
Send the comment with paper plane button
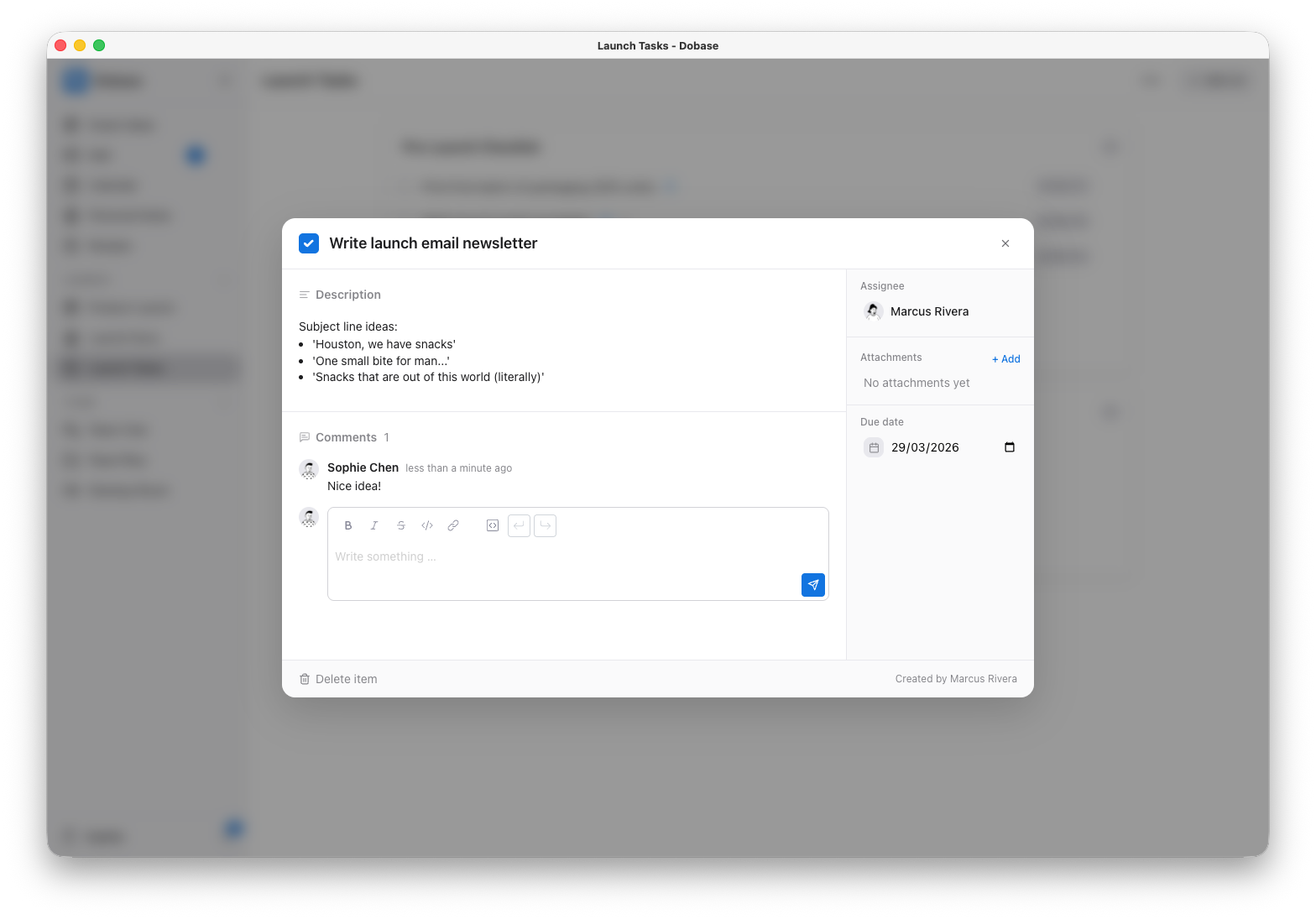click(x=813, y=585)
